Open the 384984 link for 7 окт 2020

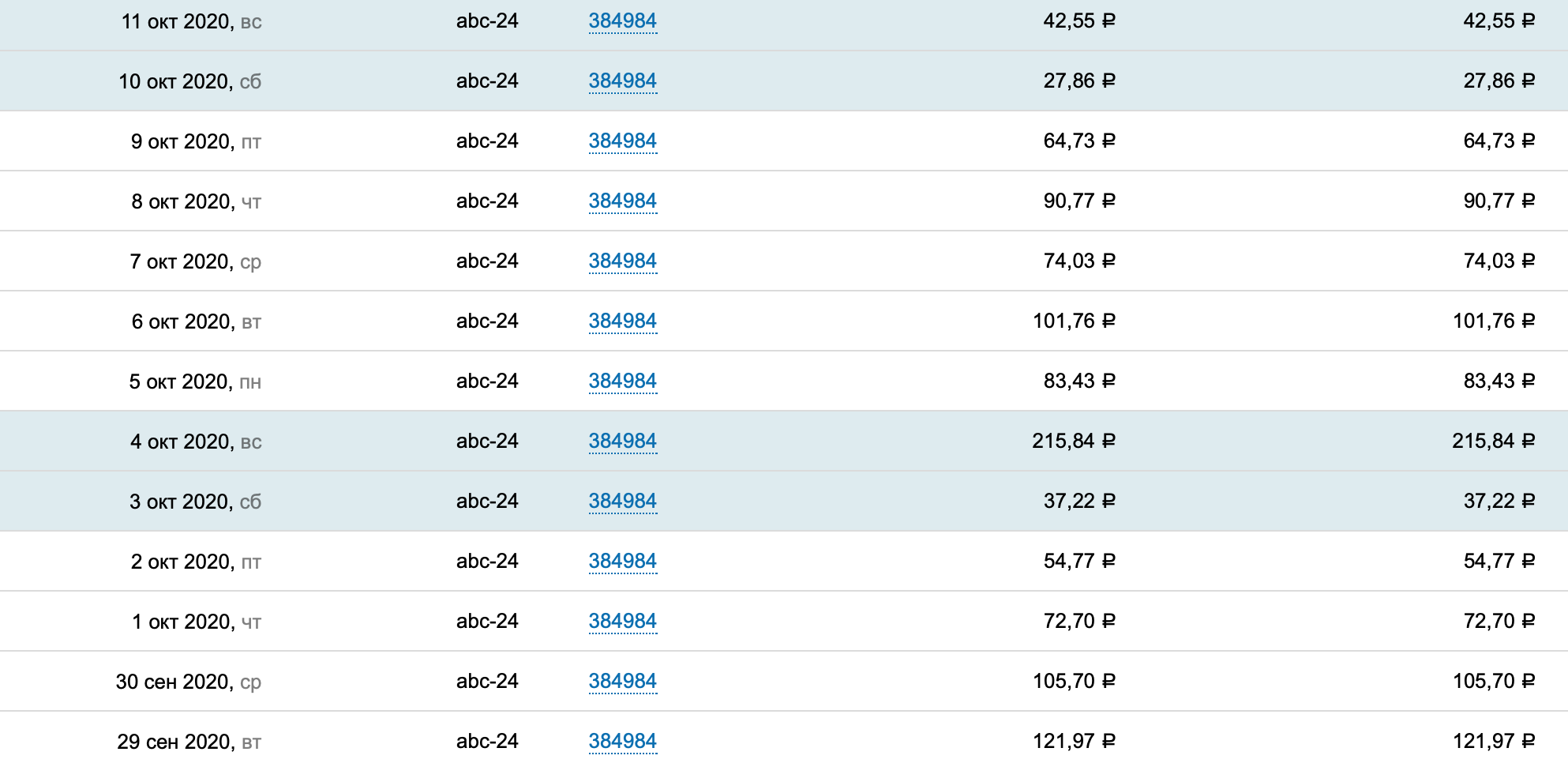622,261
